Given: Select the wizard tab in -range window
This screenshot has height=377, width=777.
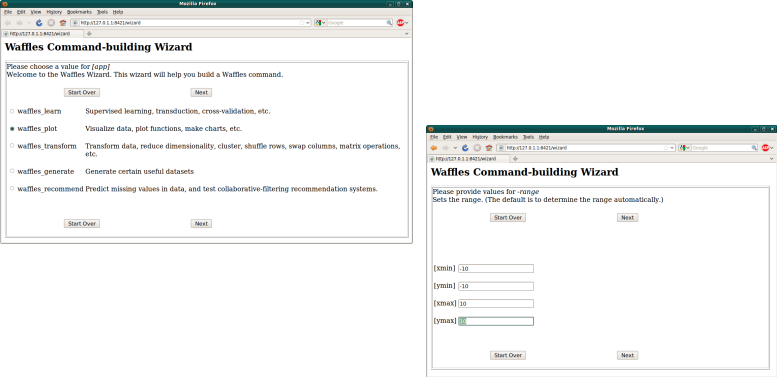Looking at the screenshot, I should point(468,159).
